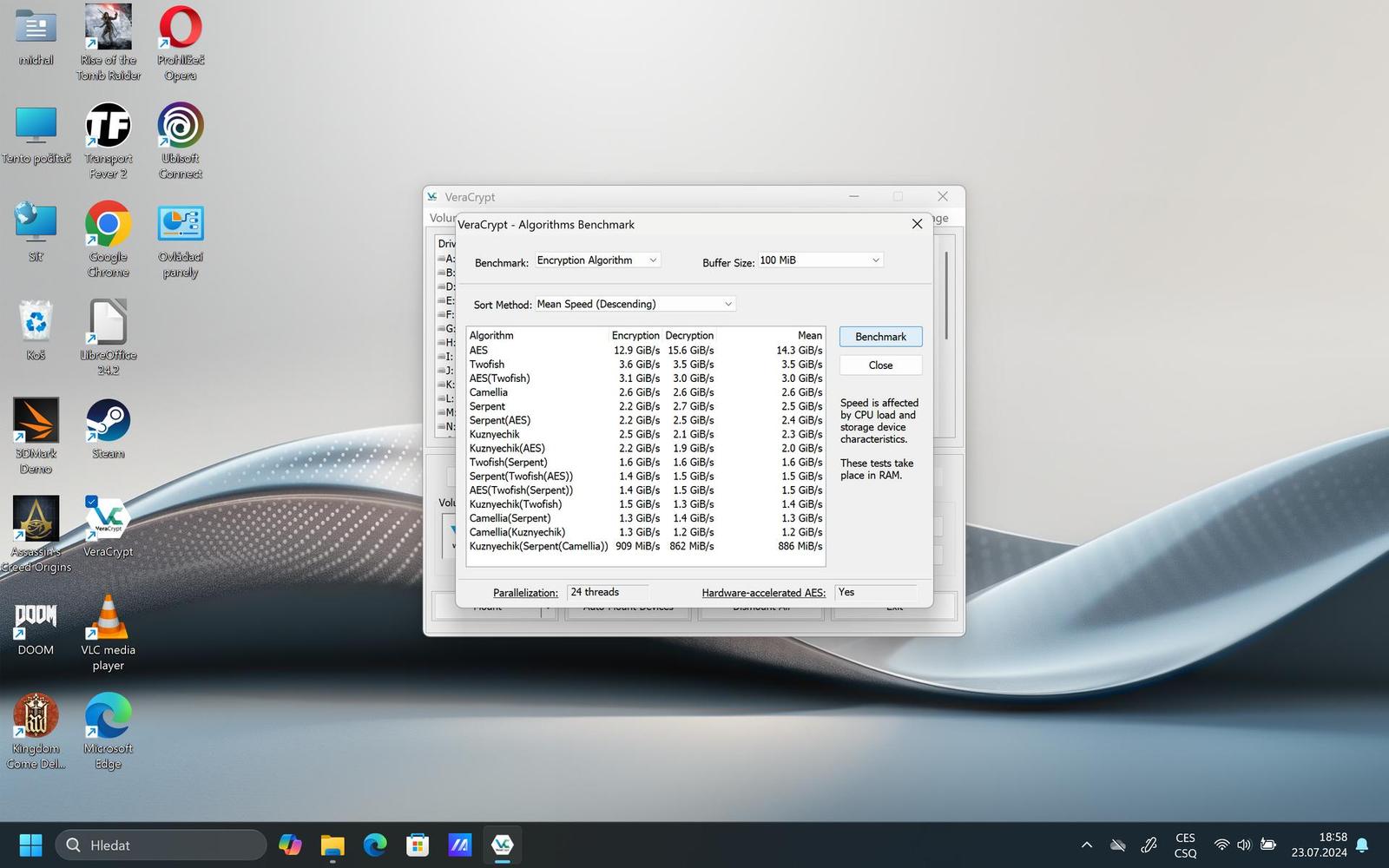Open the notification bell

pos(1362,845)
